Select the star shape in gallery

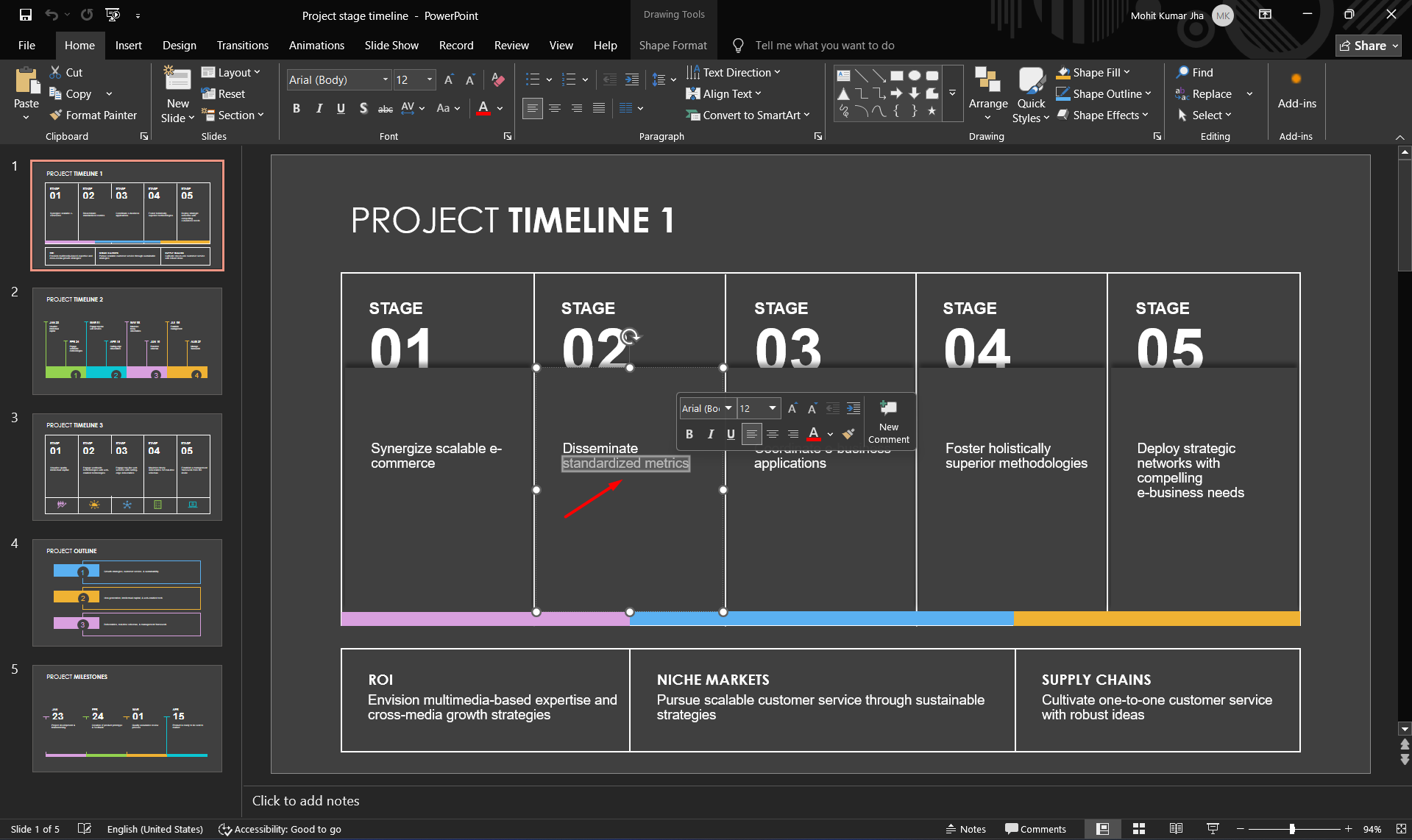[x=932, y=111]
